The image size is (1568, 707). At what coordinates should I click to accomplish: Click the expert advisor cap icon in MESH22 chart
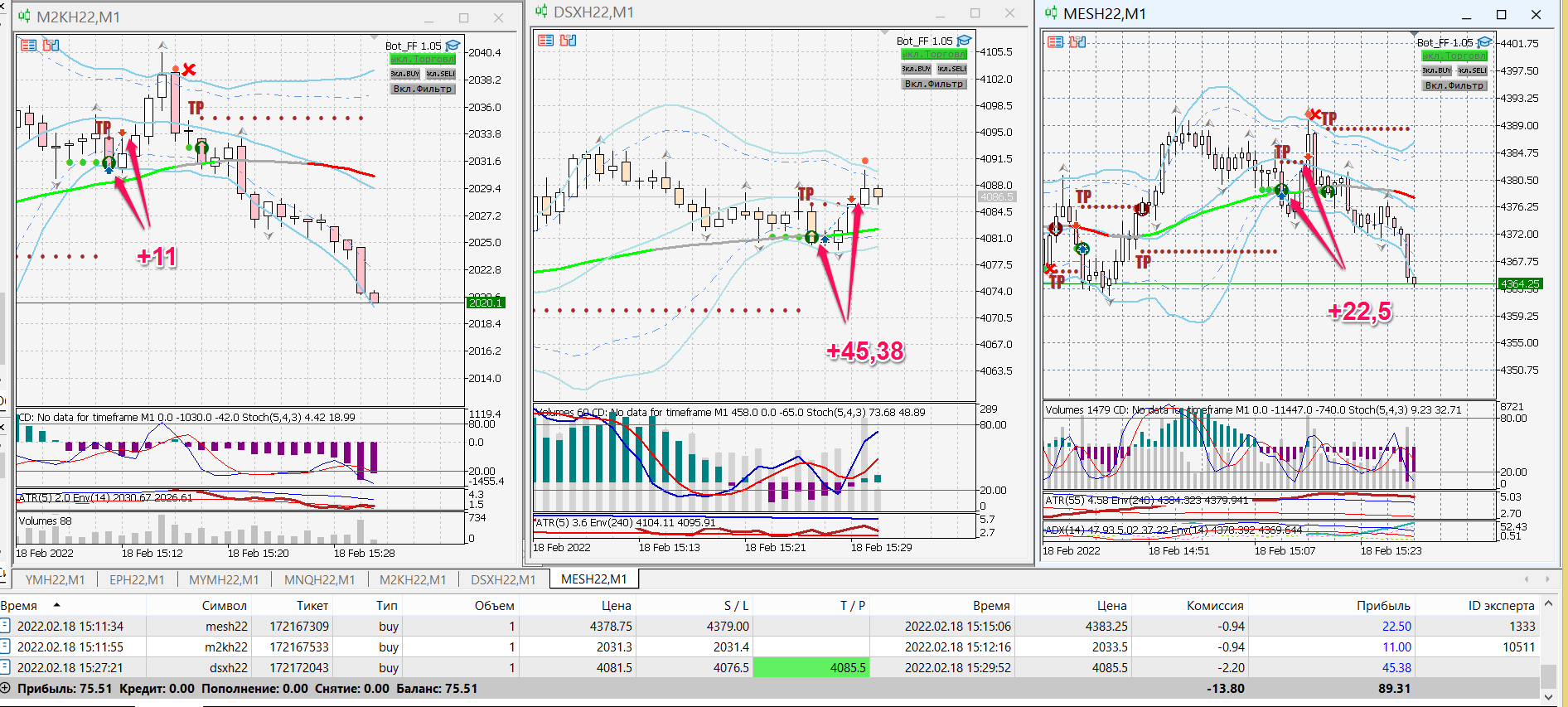[1484, 42]
